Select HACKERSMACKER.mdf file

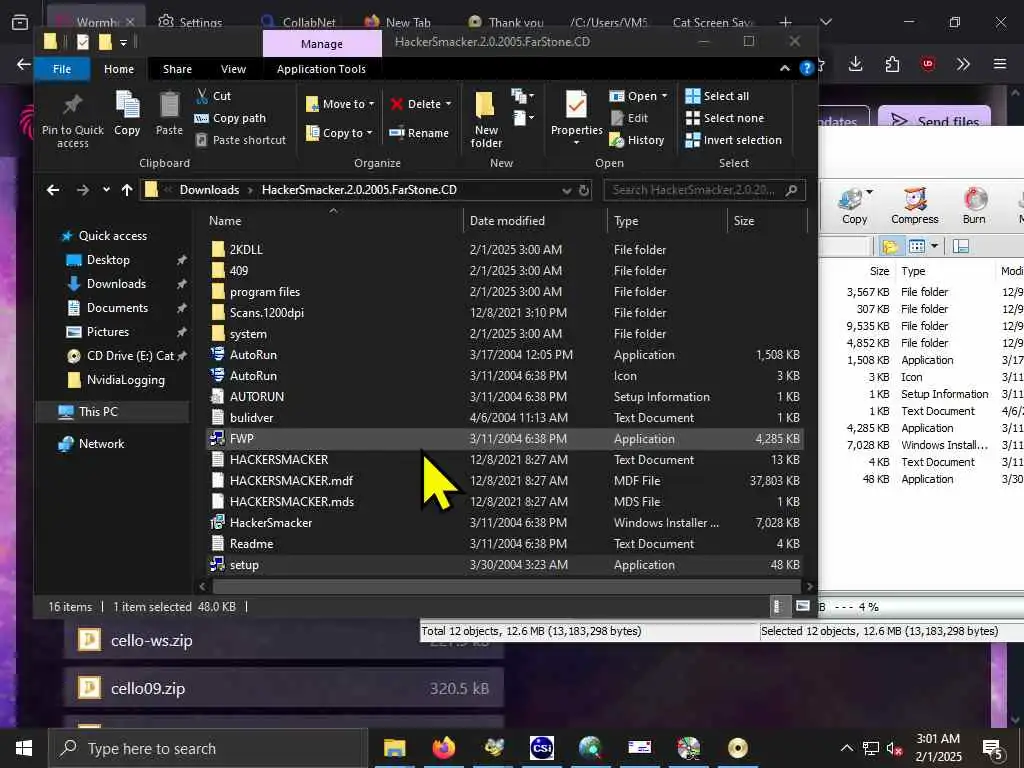tap(504, 481)
